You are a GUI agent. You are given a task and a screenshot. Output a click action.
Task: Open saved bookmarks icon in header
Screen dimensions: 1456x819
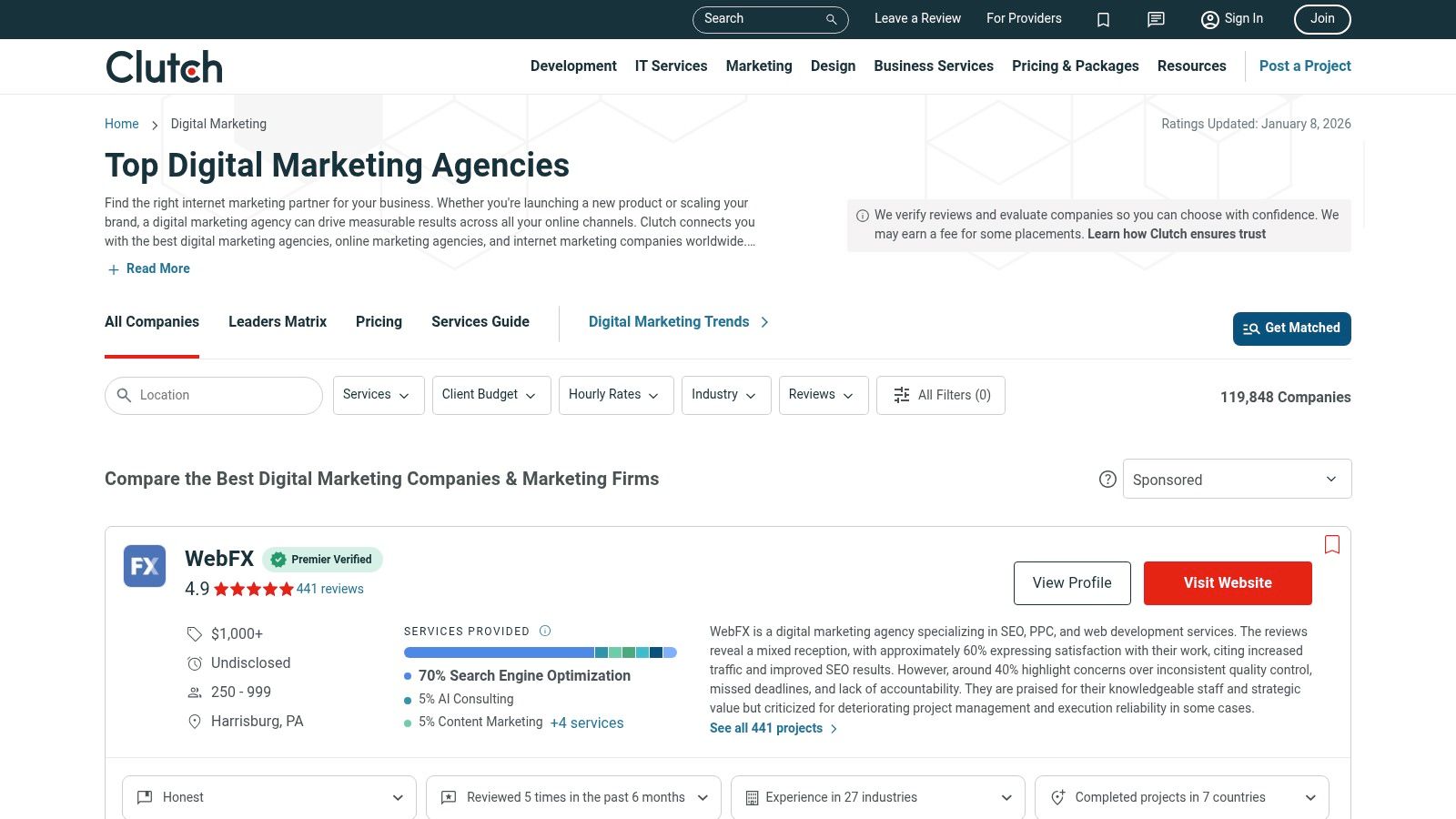(x=1103, y=19)
